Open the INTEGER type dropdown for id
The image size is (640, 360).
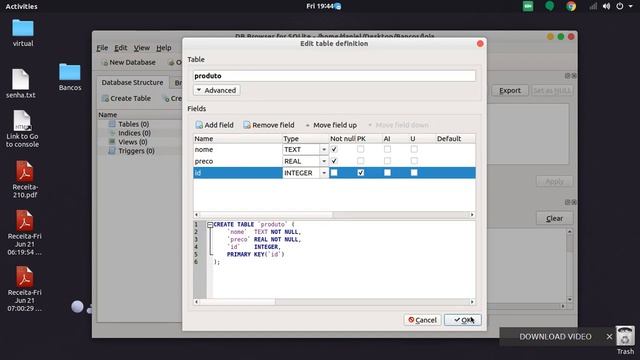pos(324,173)
